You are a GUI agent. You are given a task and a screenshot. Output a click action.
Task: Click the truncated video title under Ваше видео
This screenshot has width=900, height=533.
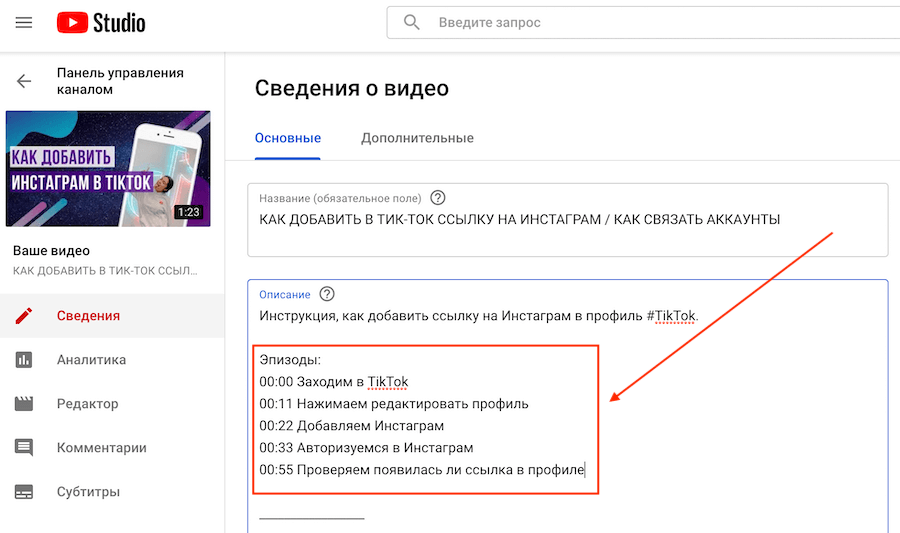[x=105, y=271]
